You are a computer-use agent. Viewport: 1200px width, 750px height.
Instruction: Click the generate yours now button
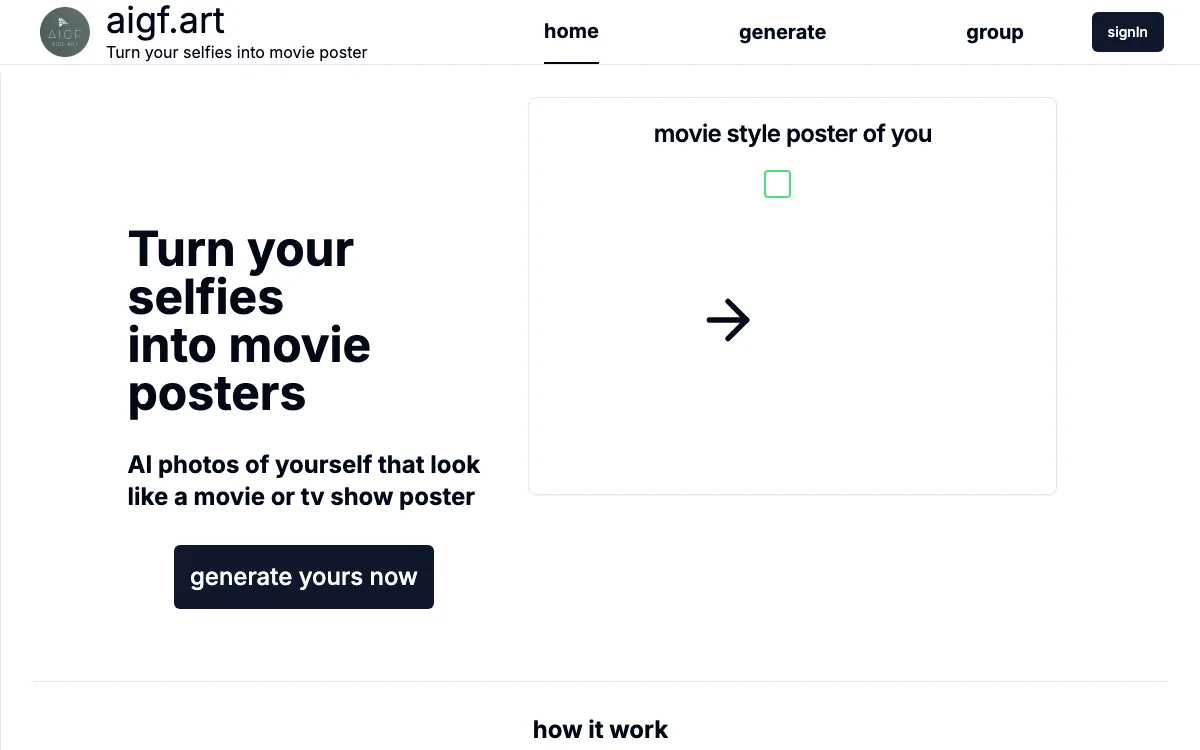click(304, 577)
